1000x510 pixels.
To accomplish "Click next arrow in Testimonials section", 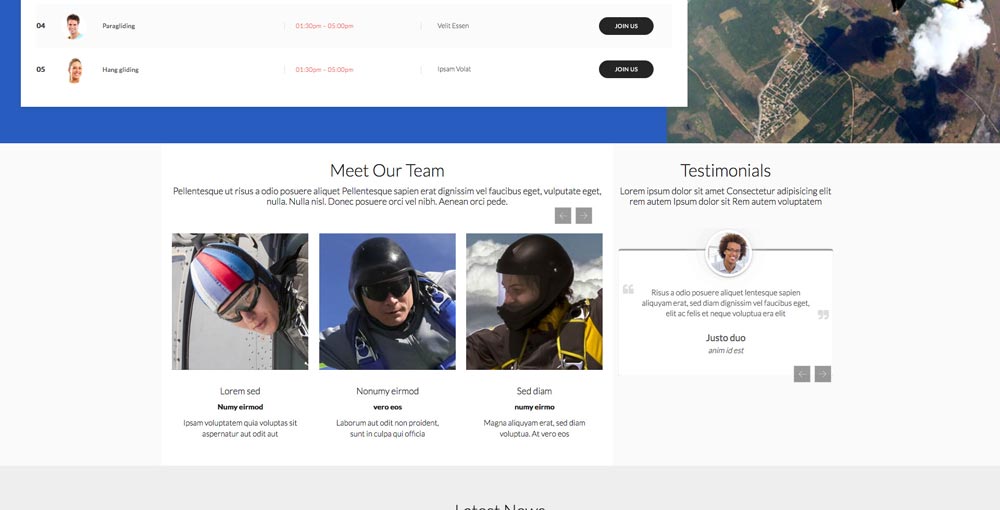I will tap(823, 374).
